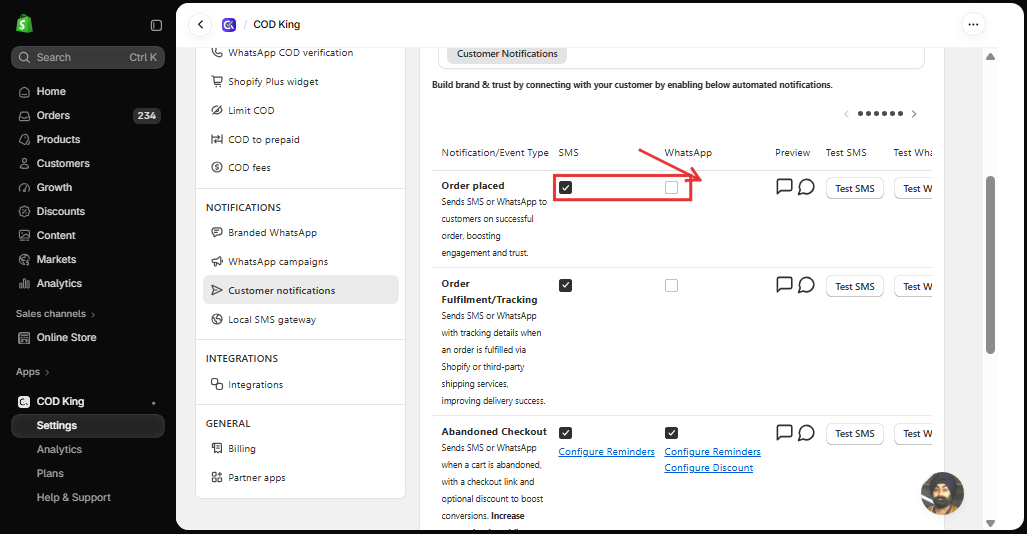The image size is (1027, 534).
Task: Click the Shopify logo icon
Action: (x=24, y=24)
